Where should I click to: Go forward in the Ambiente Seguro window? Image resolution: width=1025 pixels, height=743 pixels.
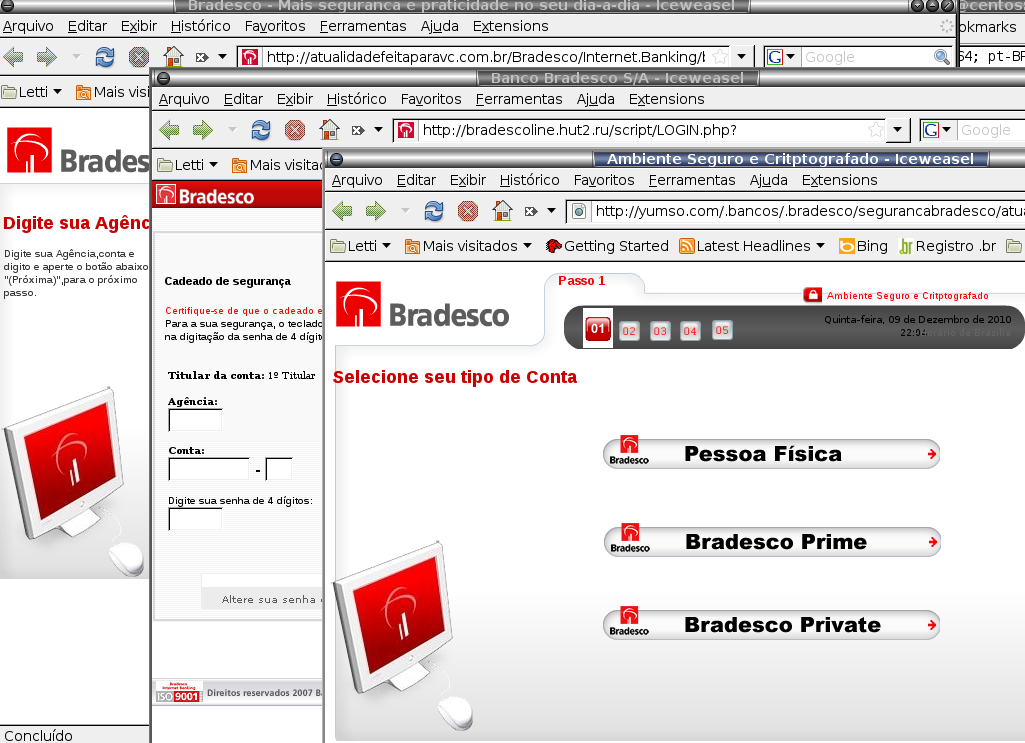tap(376, 211)
